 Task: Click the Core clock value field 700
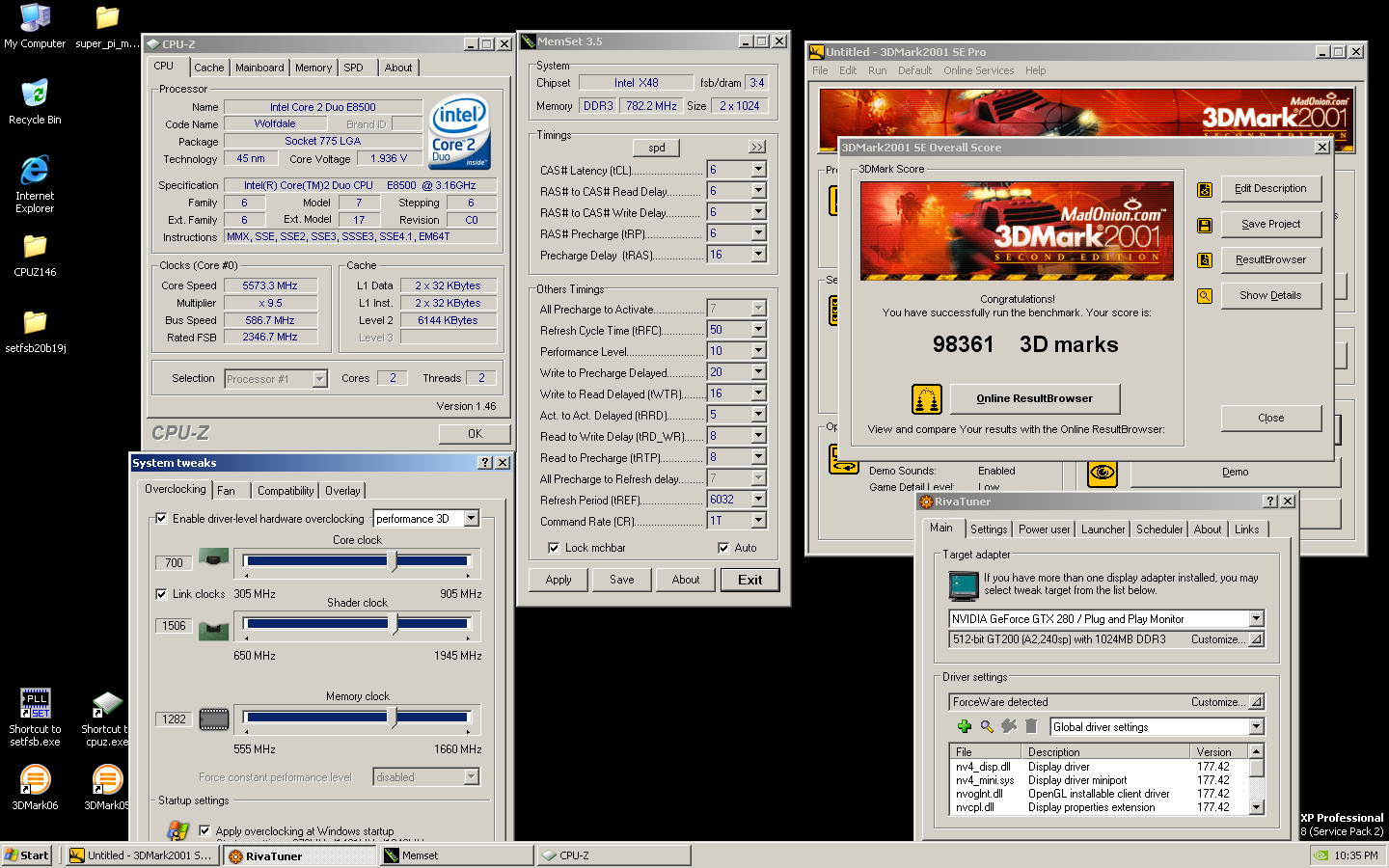[174, 562]
